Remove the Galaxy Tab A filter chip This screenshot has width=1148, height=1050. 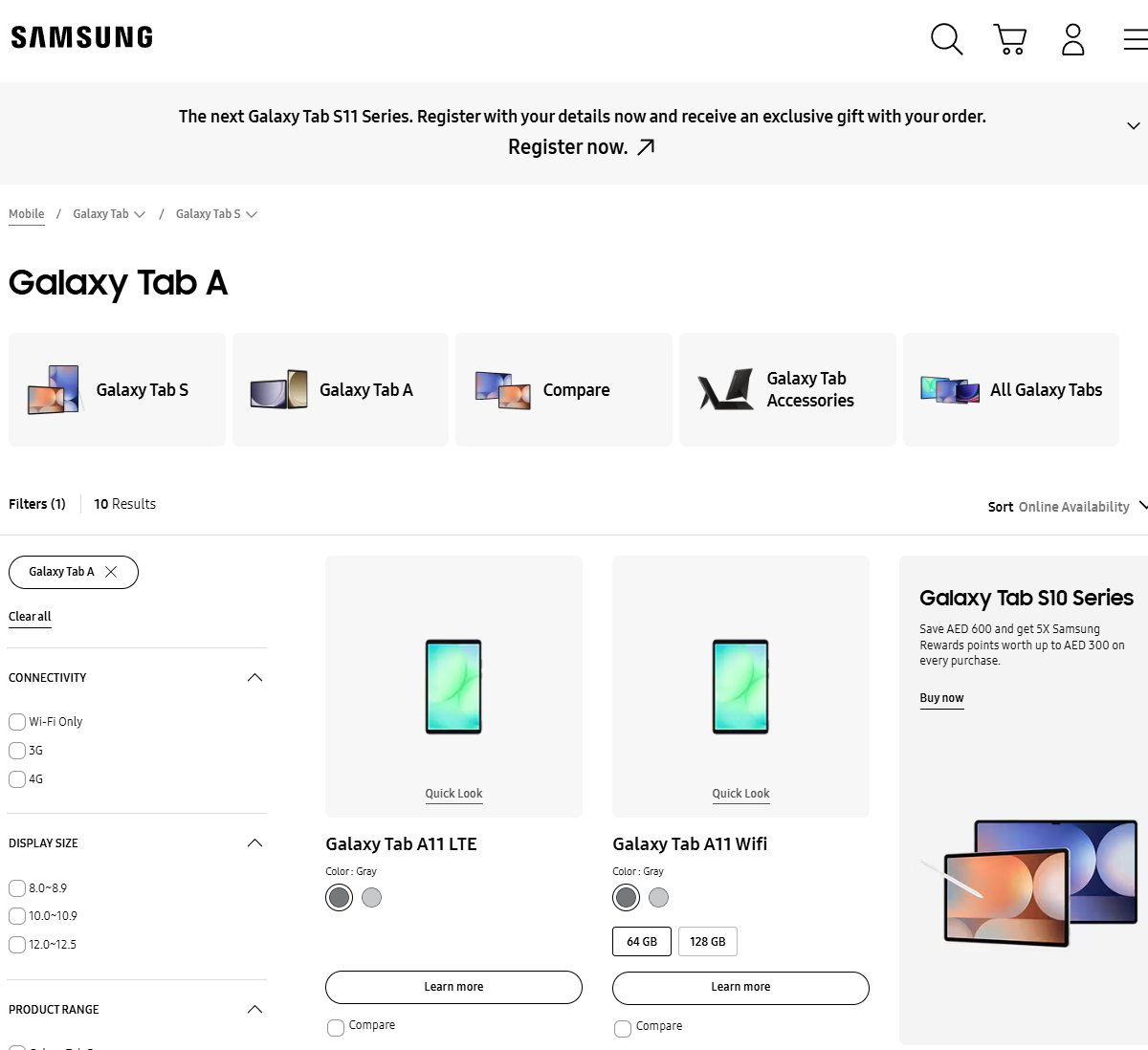coord(111,572)
